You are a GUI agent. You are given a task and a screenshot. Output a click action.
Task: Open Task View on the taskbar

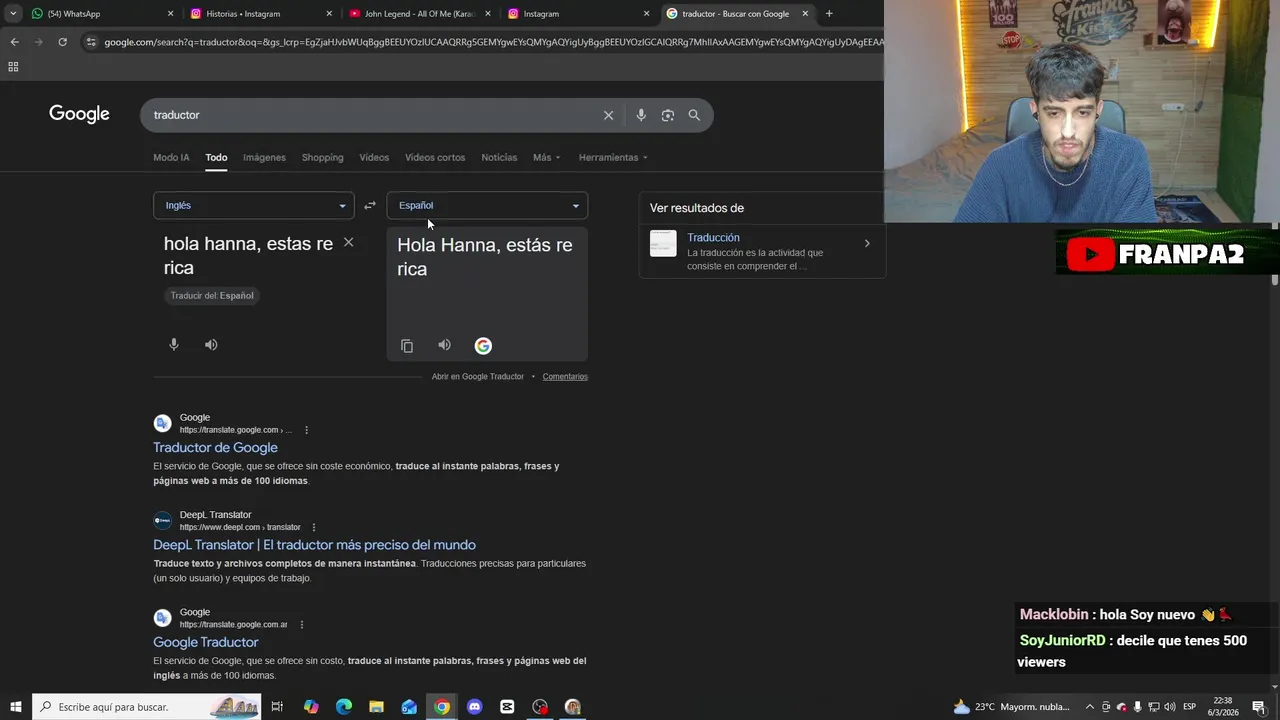277,707
